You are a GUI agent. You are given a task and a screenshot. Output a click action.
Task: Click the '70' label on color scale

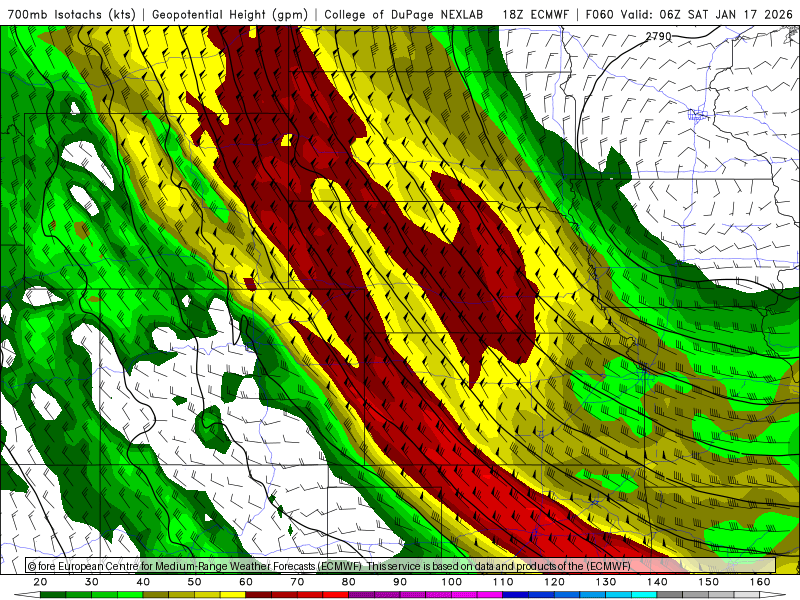[x=297, y=582]
